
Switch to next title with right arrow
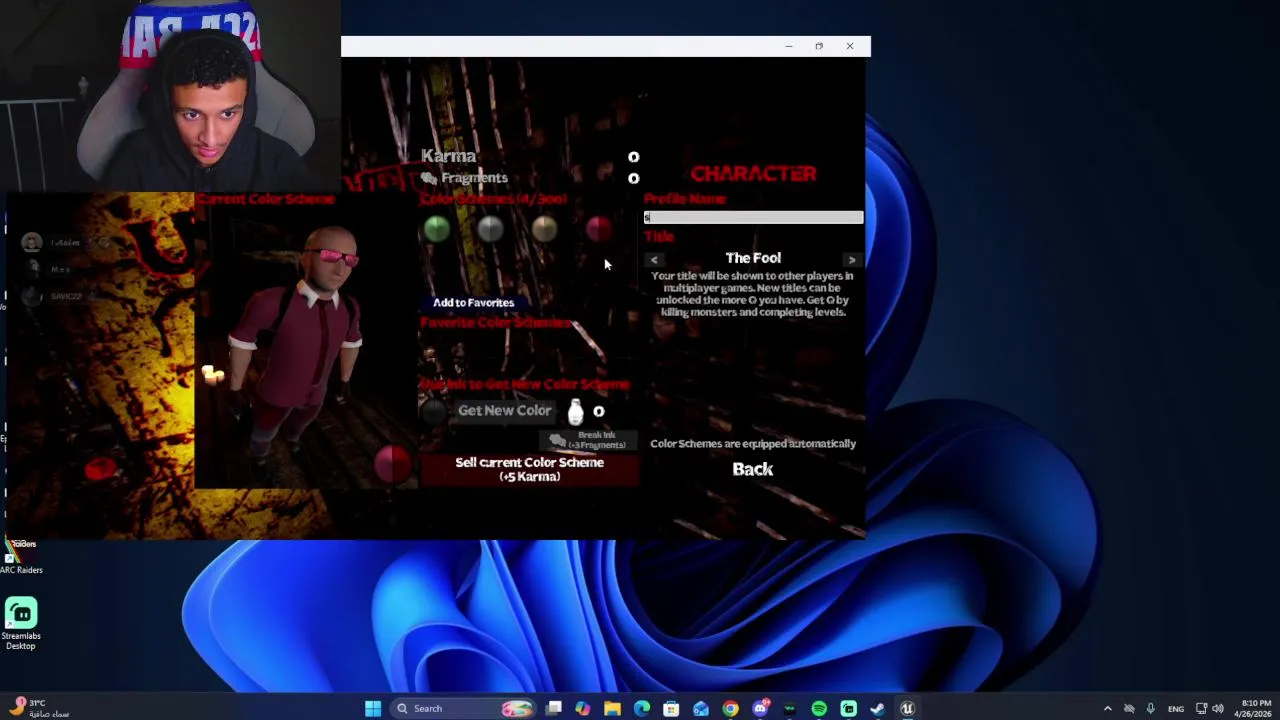pos(852,260)
